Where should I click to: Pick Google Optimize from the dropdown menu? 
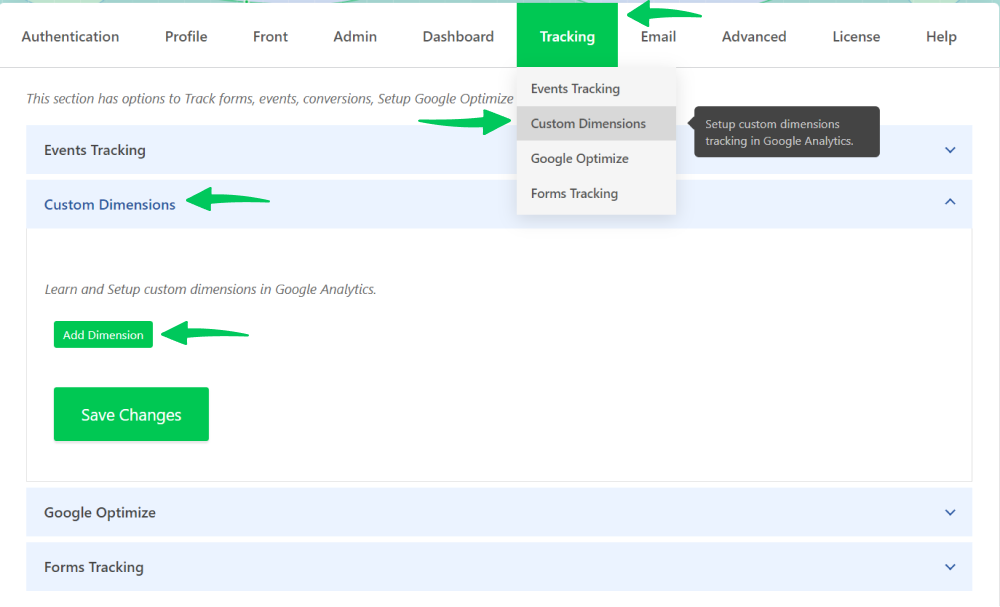pyautogui.click(x=579, y=159)
